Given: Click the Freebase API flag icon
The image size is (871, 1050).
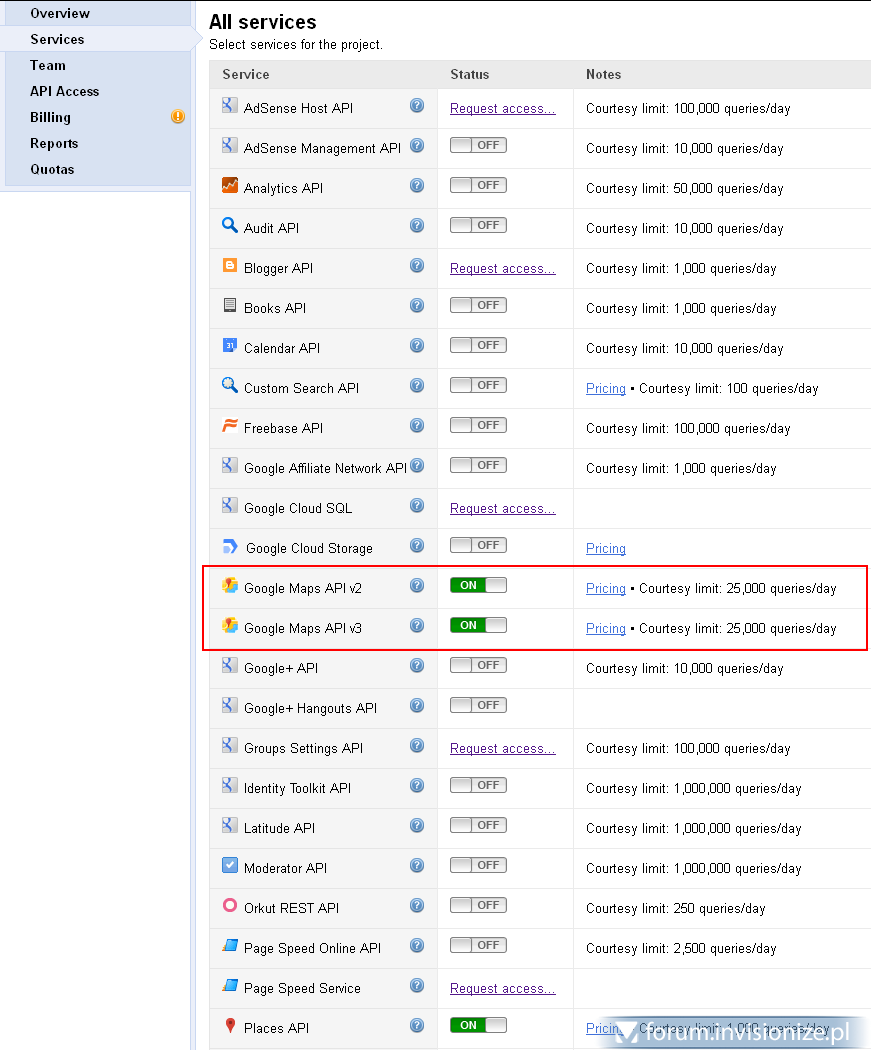Looking at the screenshot, I should click(x=229, y=426).
